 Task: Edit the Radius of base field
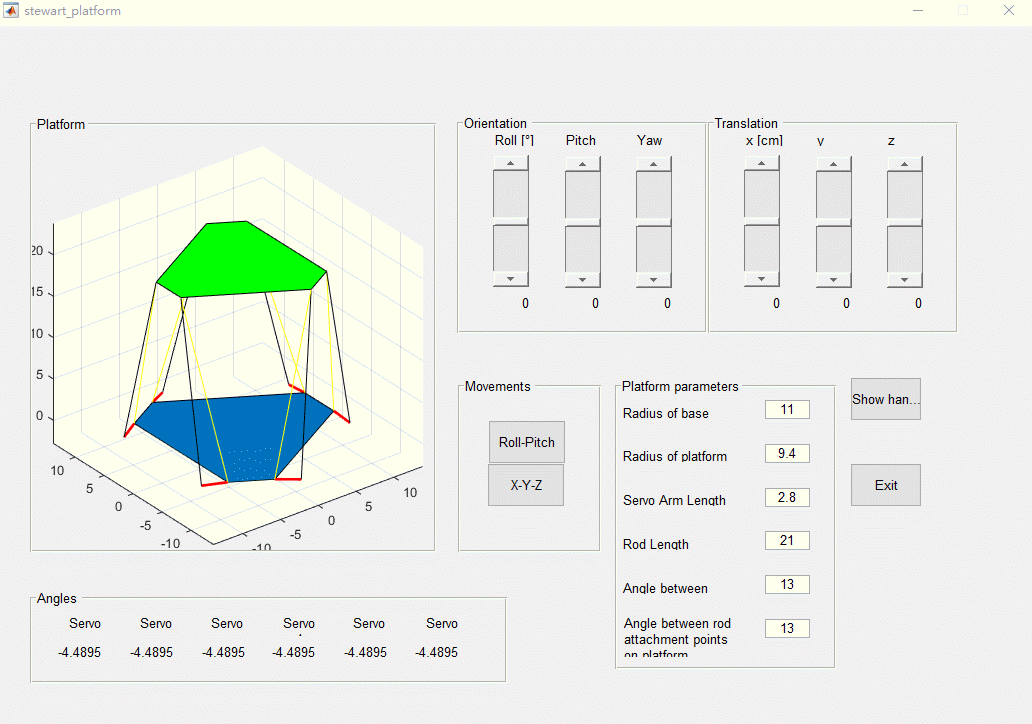(x=787, y=409)
